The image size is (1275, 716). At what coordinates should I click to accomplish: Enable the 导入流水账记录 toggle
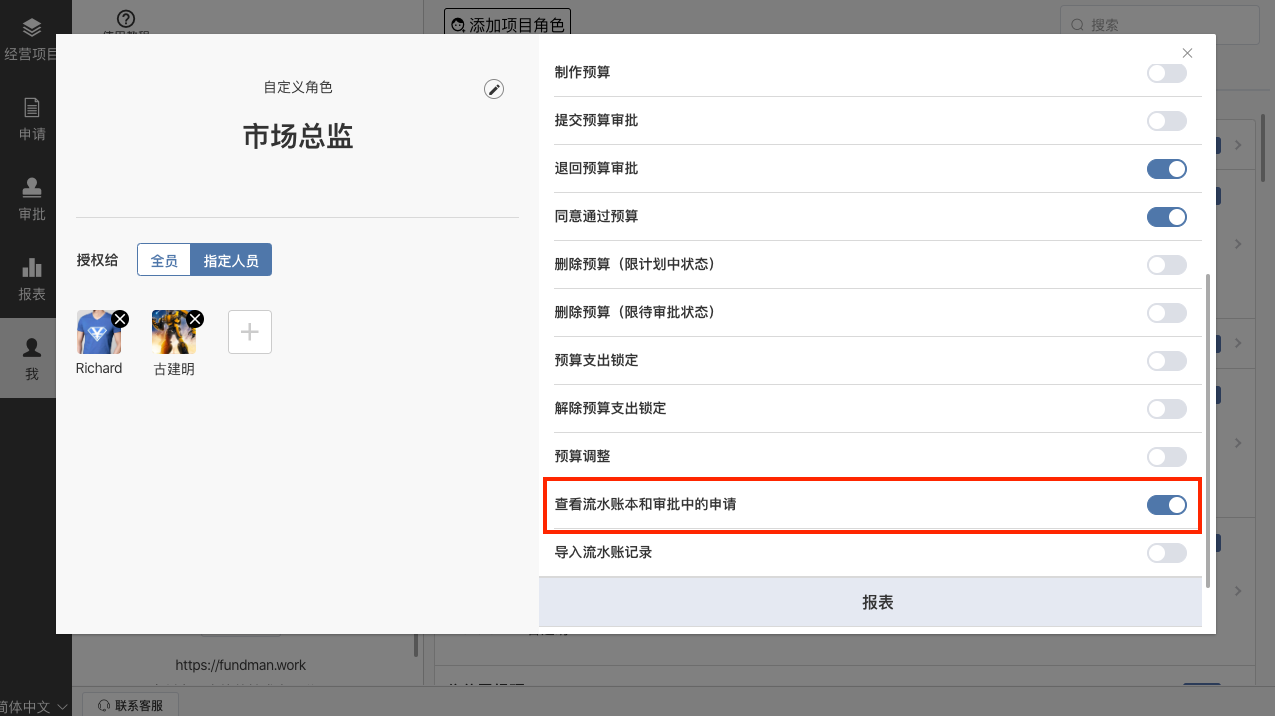point(1166,553)
